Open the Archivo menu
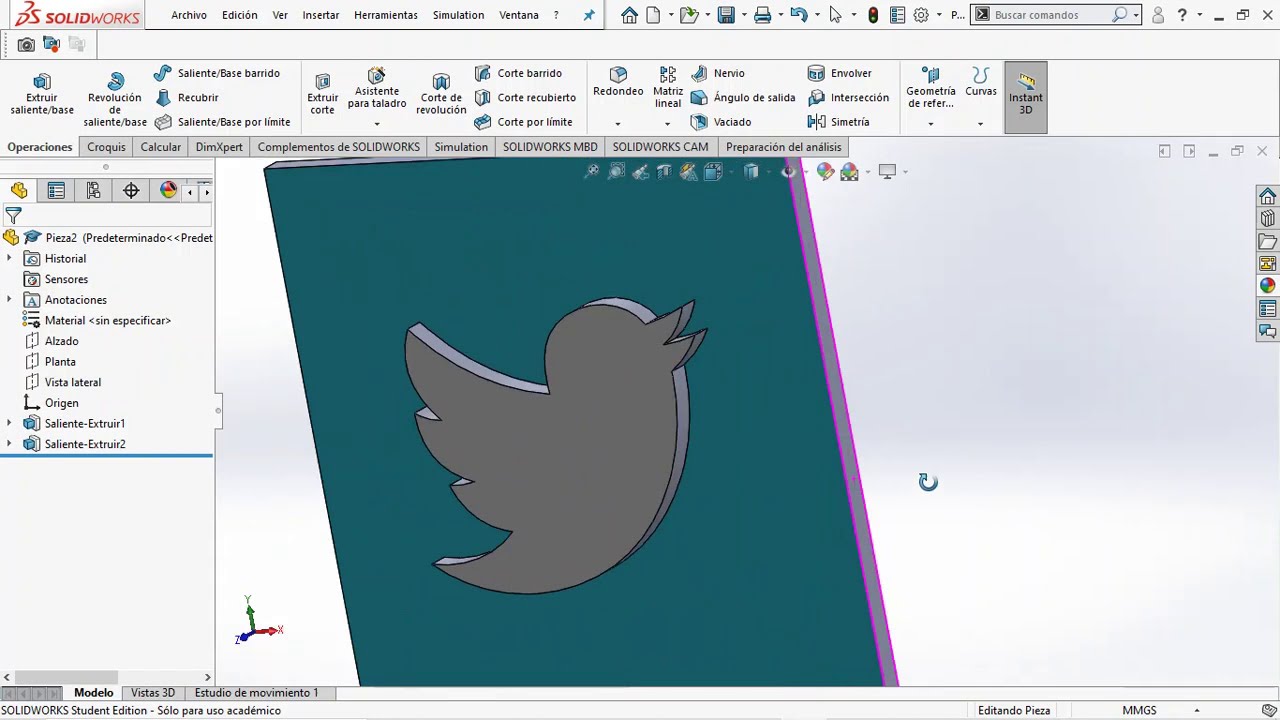Image resolution: width=1280 pixels, height=720 pixels. coord(189,15)
